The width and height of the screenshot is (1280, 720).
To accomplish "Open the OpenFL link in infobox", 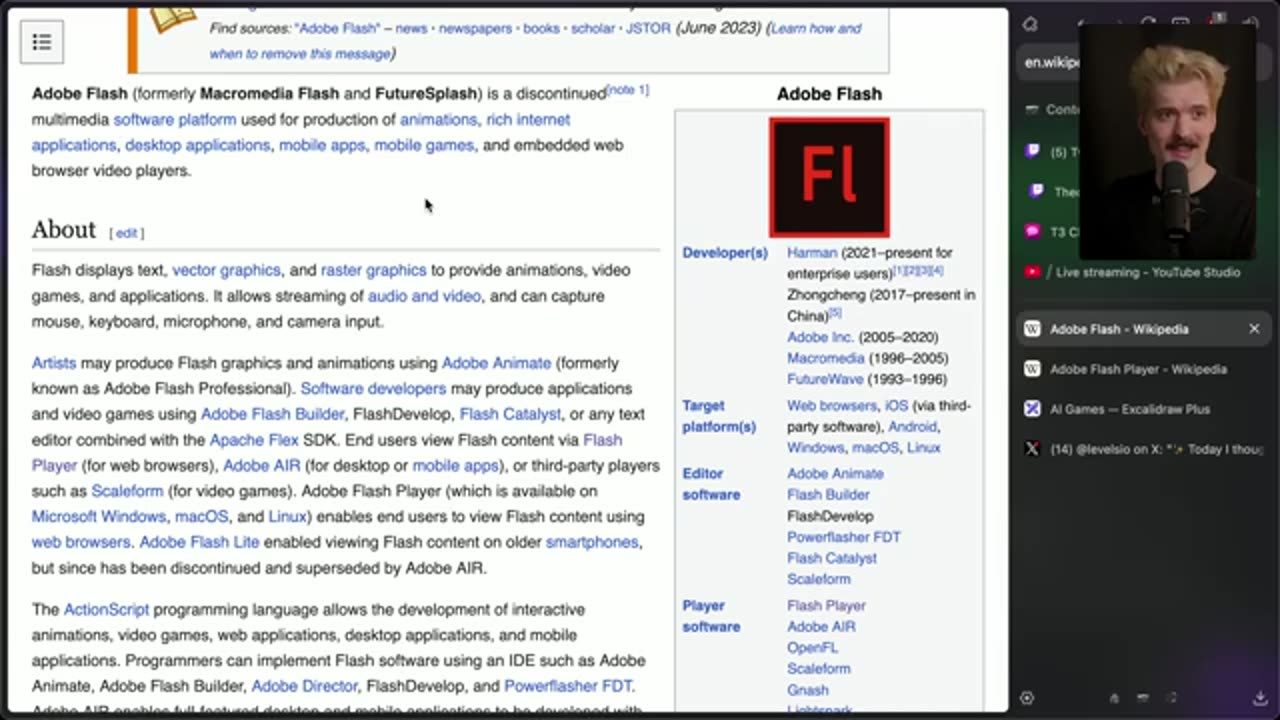I will pos(812,648).
